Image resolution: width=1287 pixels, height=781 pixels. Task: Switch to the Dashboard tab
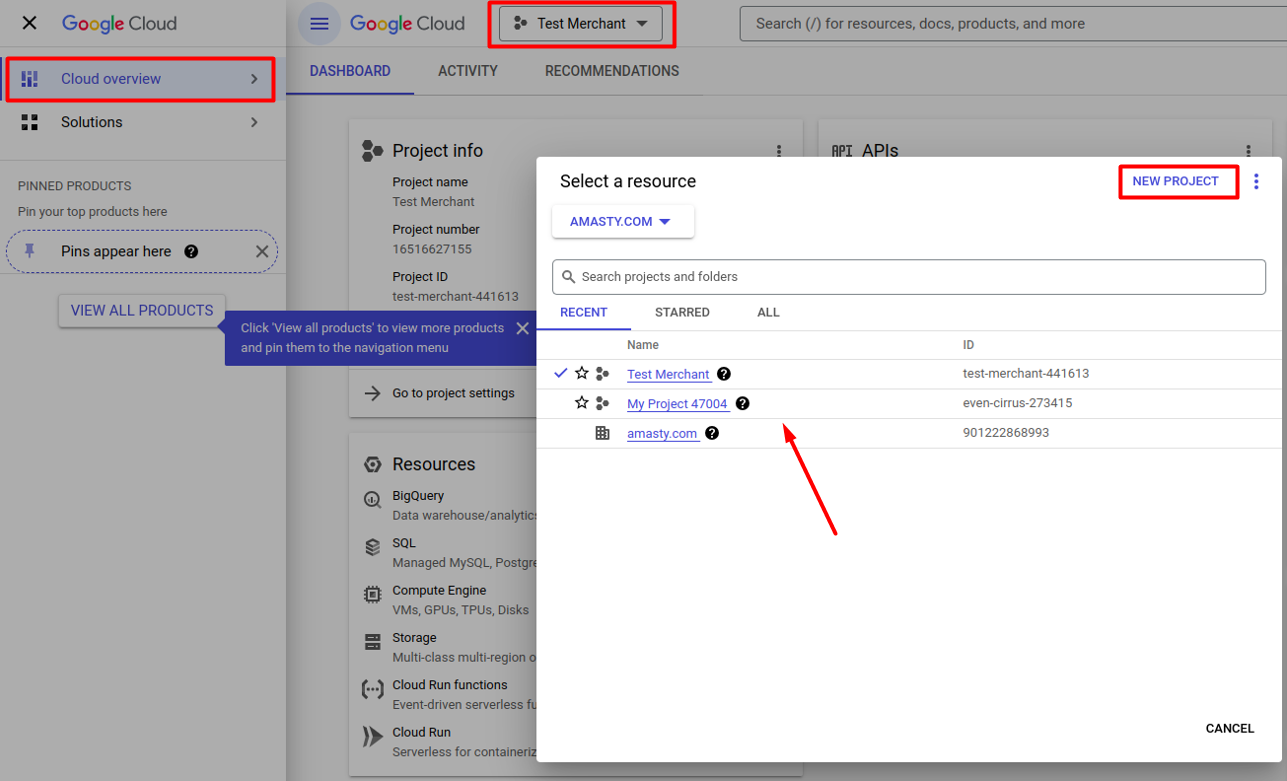tap(350, 71)
